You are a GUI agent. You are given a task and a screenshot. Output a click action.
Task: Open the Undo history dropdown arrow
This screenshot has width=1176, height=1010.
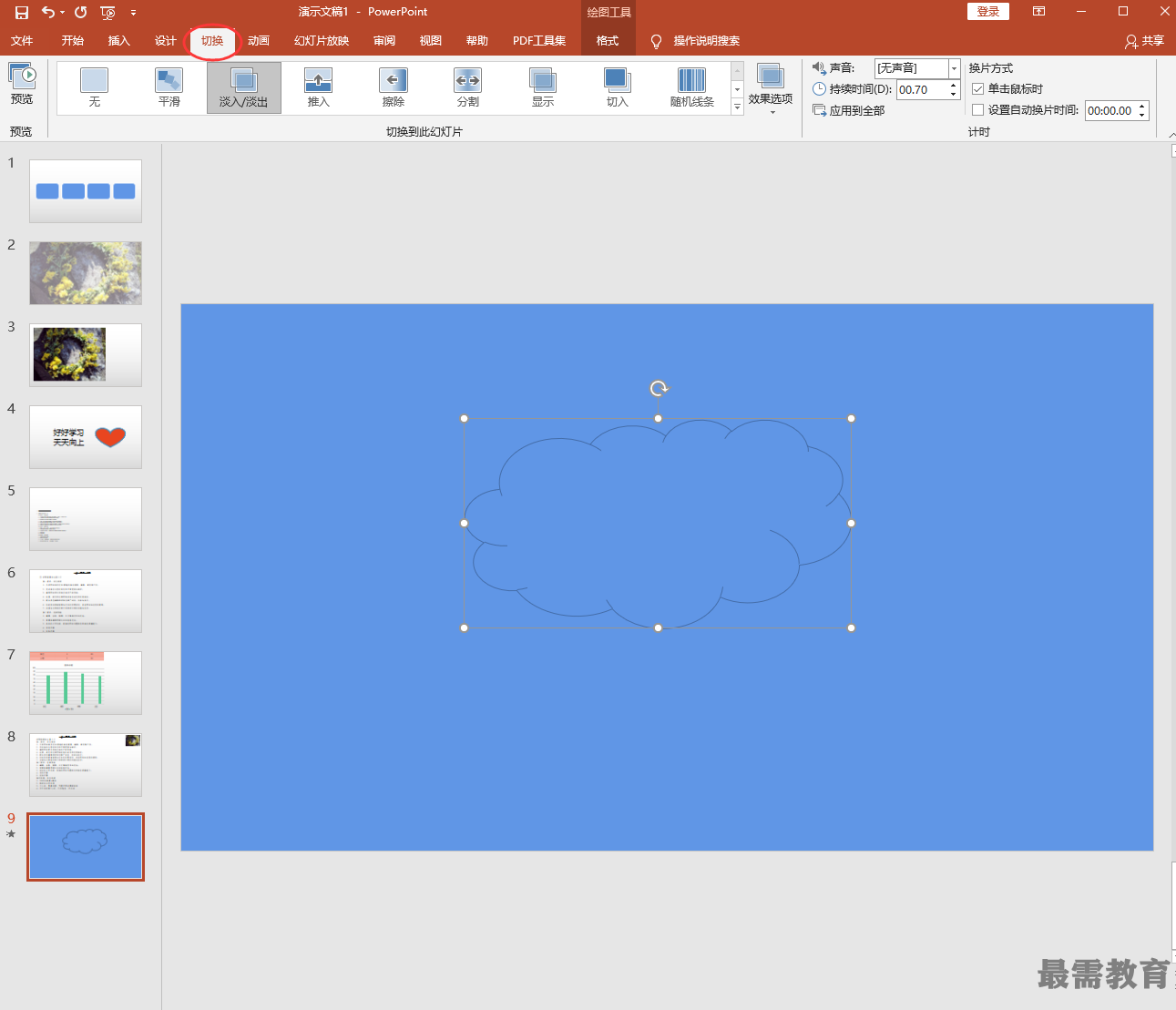62,13
